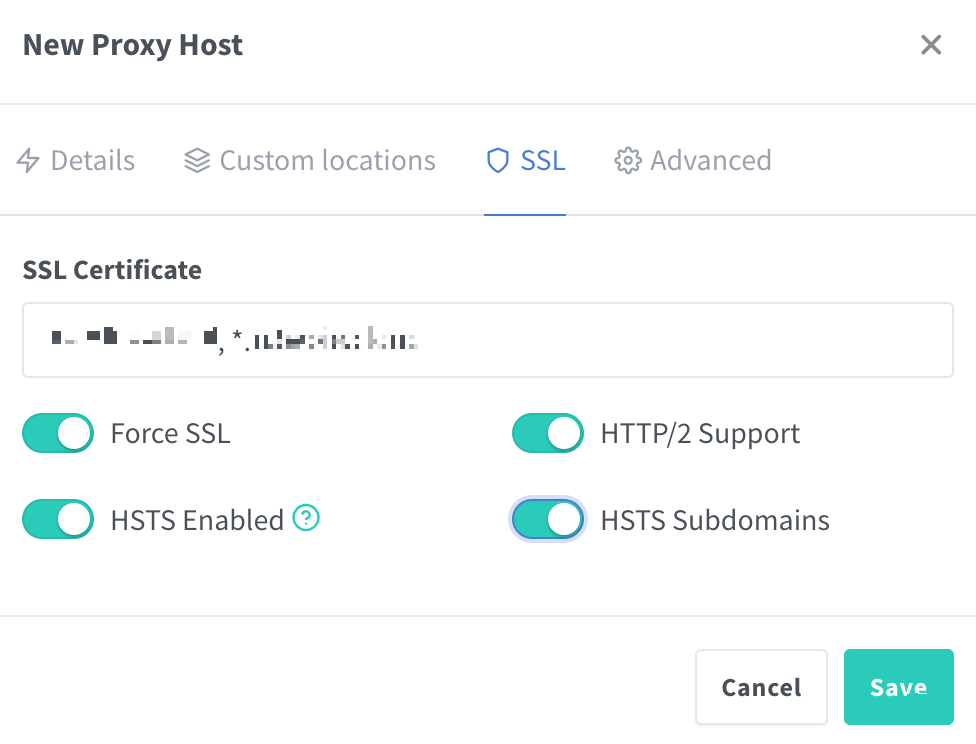
Task: Click the layers icon beside Custom locations
Action: [x=197, y=161]
